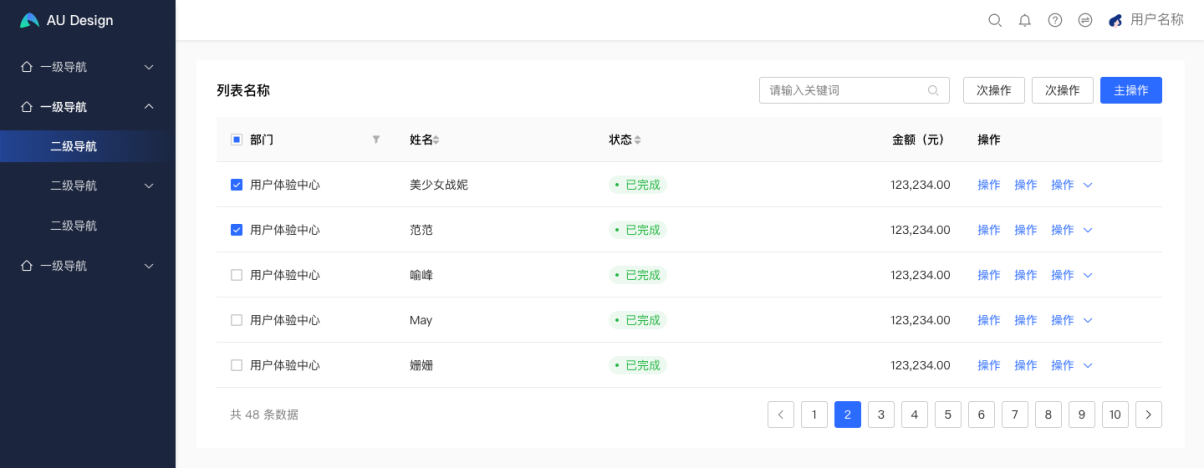
Task: Check the May row checkbox
Action: coord(237,320)
